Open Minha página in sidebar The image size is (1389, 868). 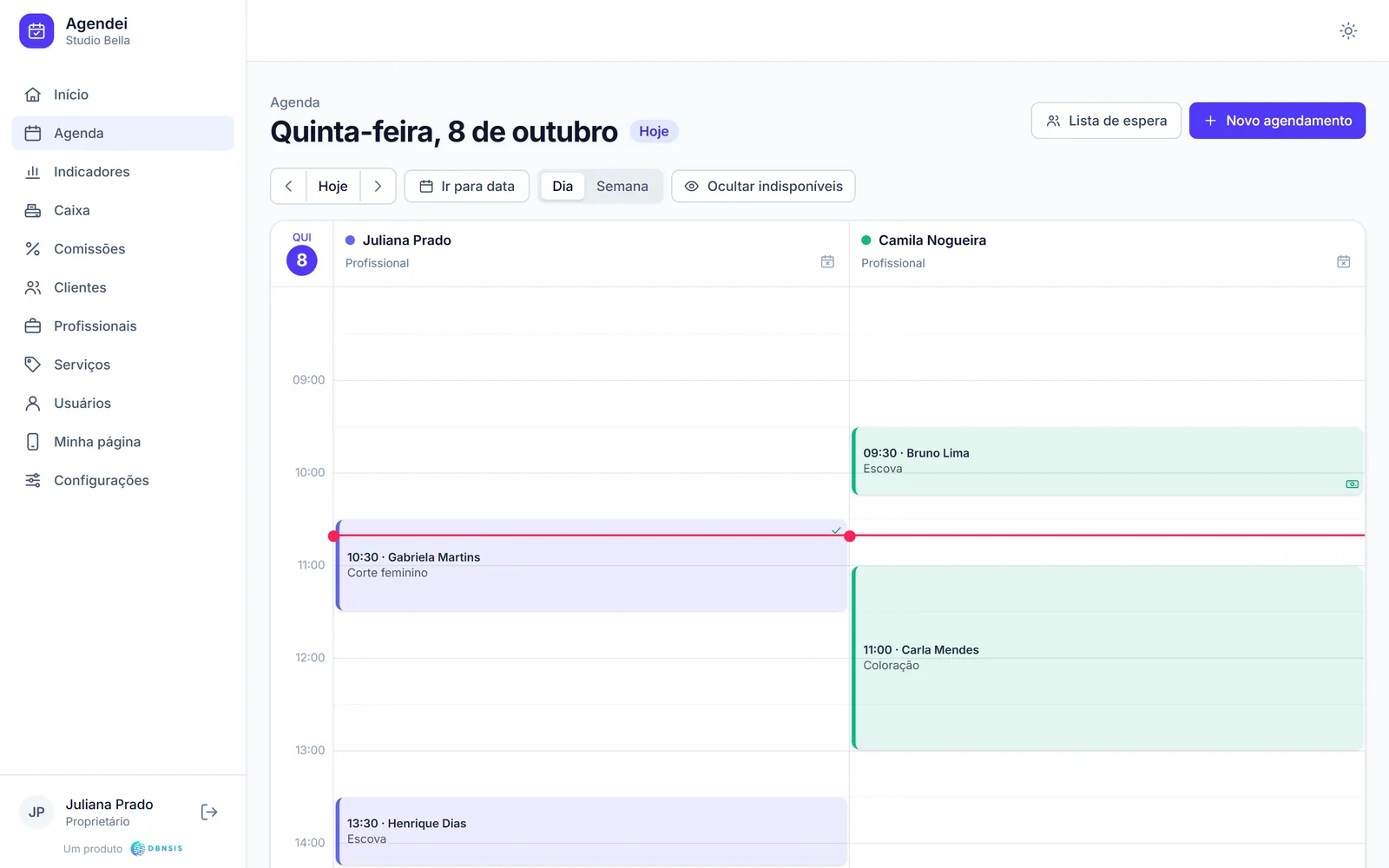coord(122,442)
